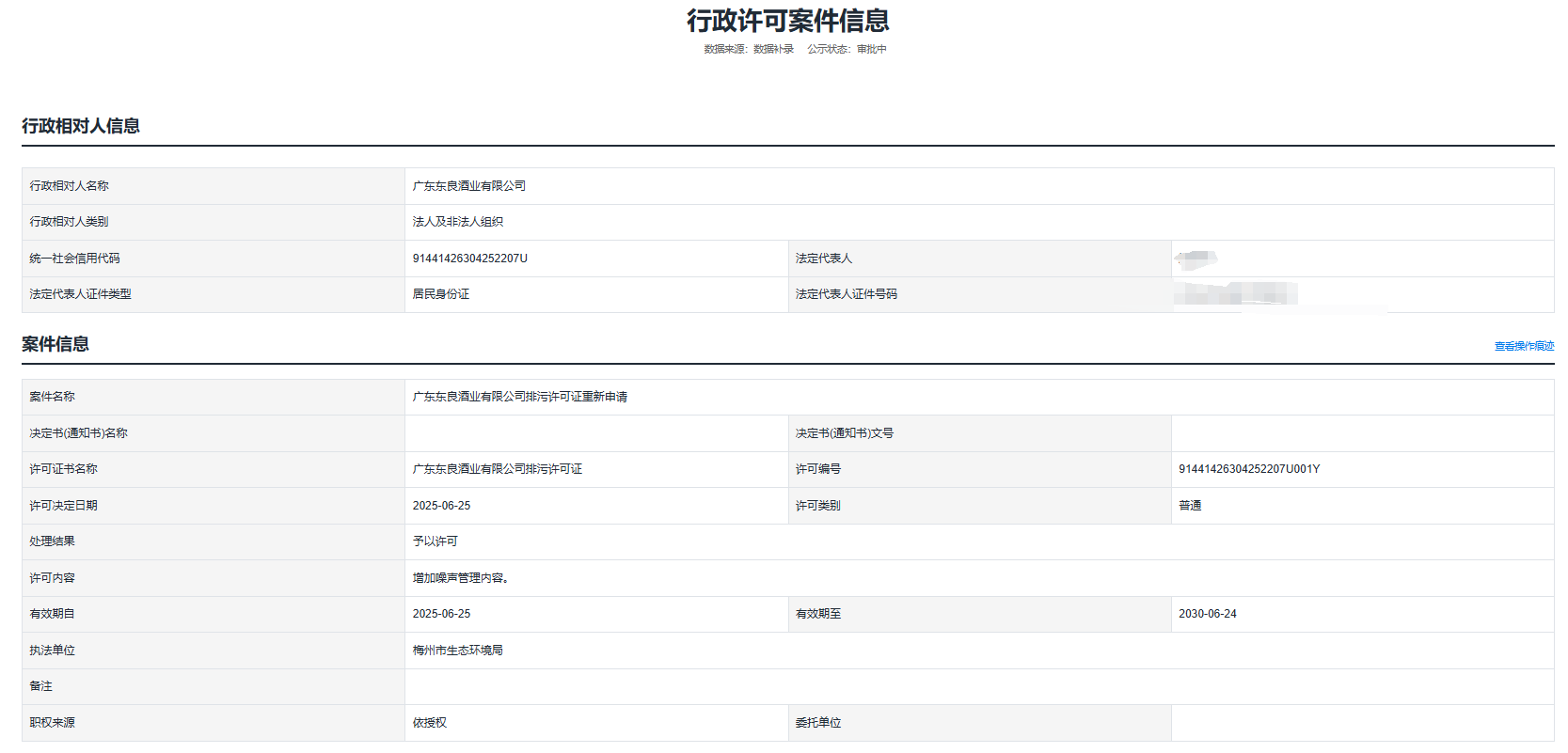The width and height of the screenshot is (1568, 753).
Task: Click the 处理结果 value 予以许可
Action: [x=435, y=541]
